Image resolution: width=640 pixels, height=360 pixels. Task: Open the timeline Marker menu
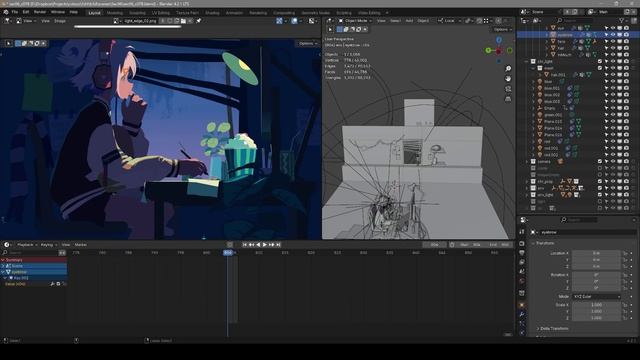click(x=80, y=245)
